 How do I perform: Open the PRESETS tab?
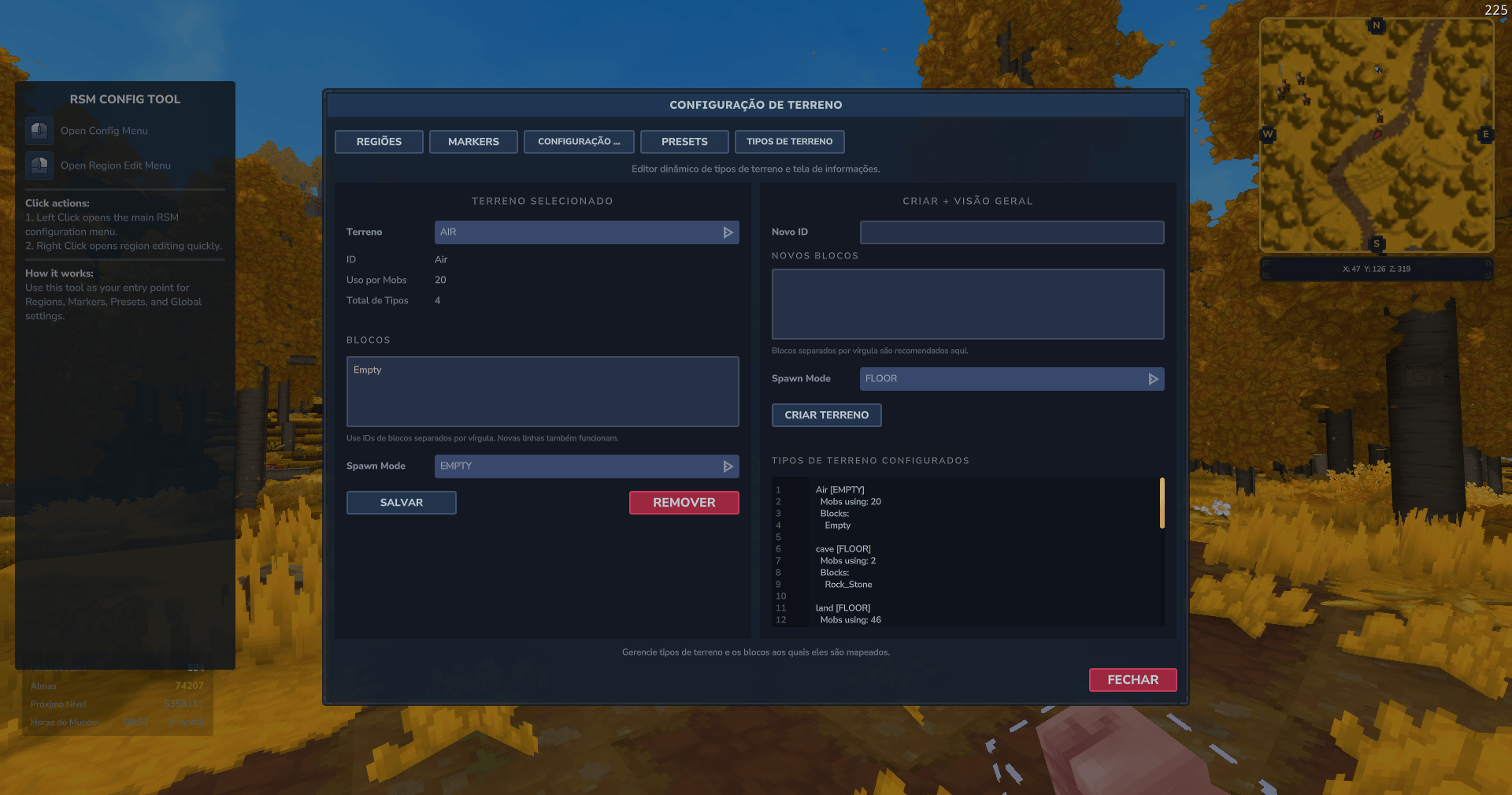point(684,142)
